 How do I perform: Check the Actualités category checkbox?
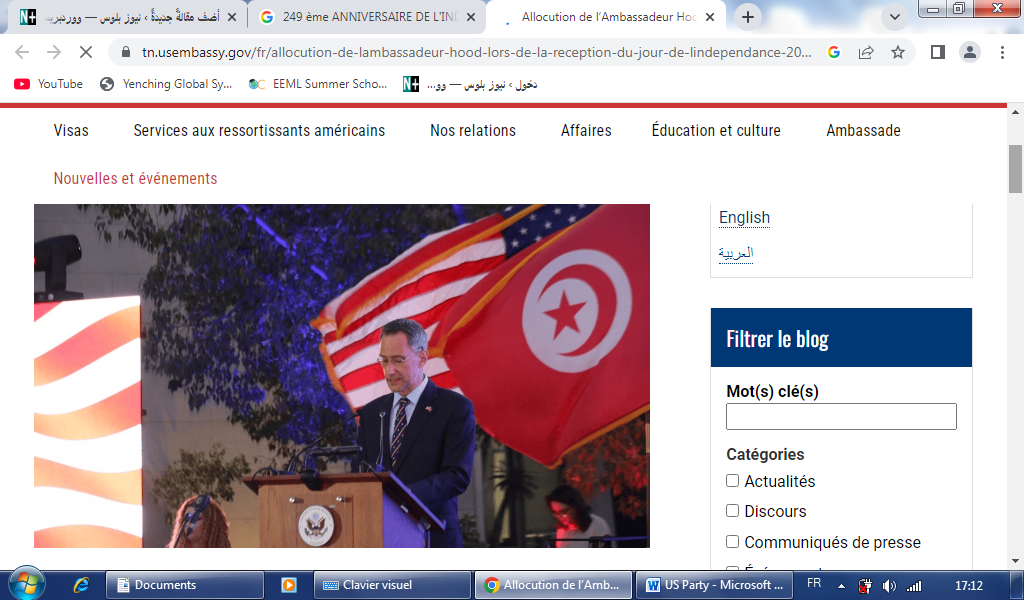coord(732,481)
